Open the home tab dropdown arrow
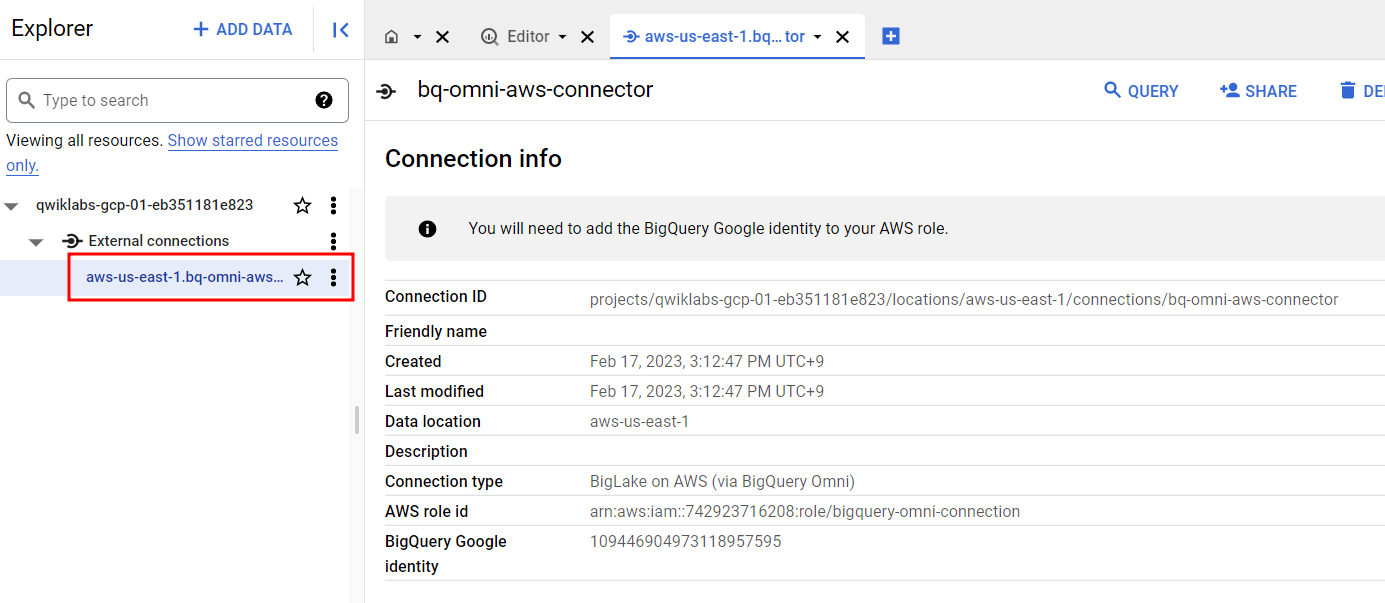 point(417,37)
